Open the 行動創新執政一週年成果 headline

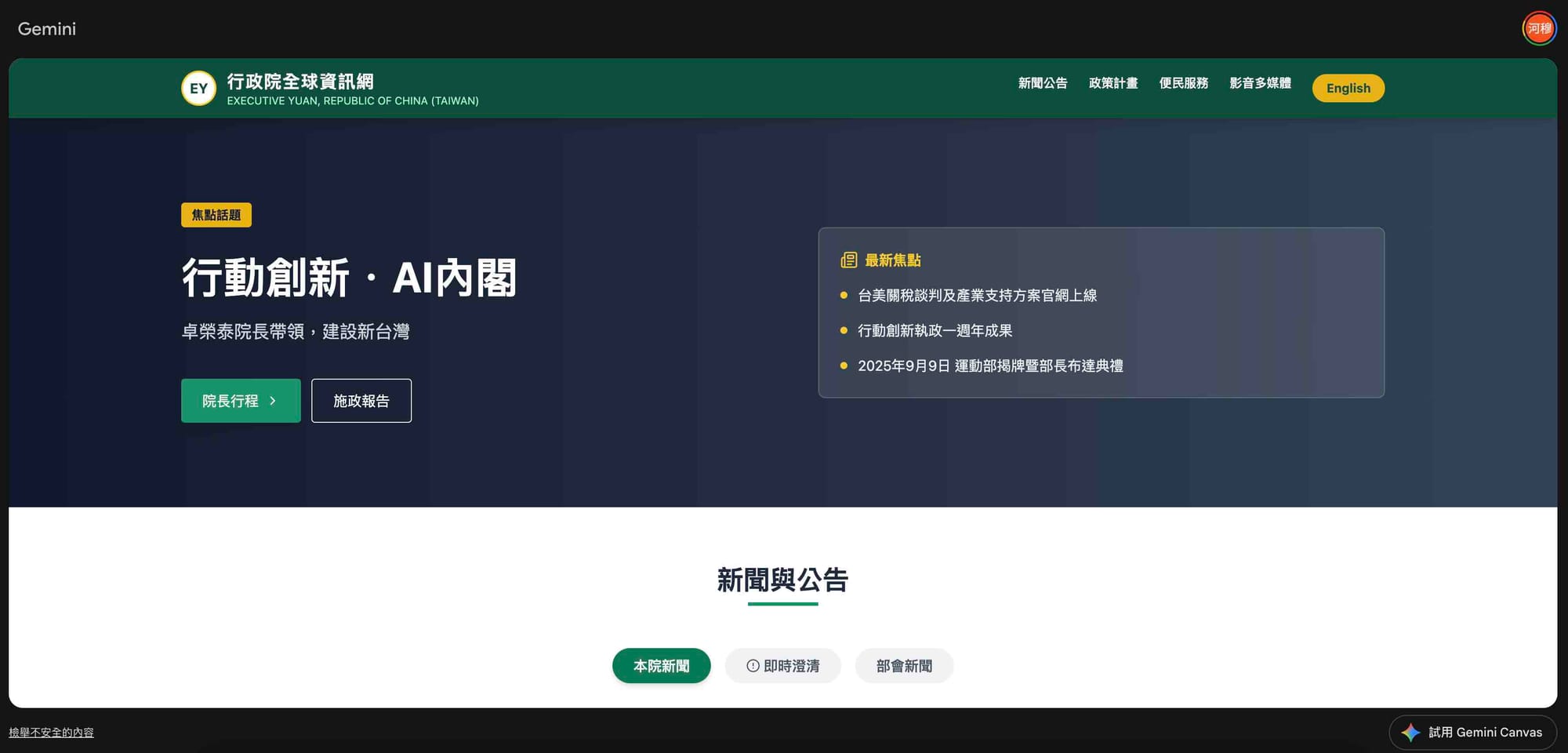(x=935, y=331)
